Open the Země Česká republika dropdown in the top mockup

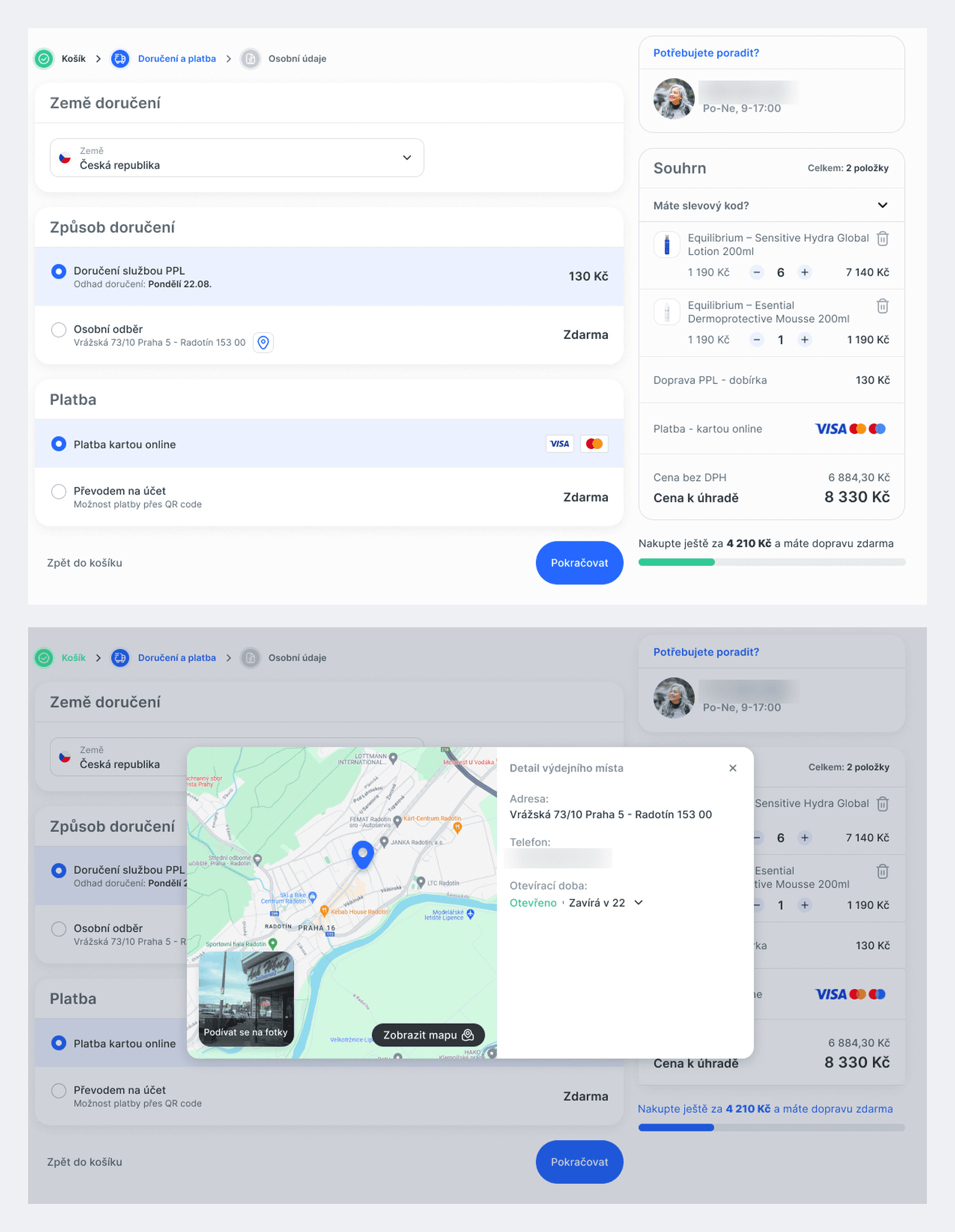[x=237, y=158]
